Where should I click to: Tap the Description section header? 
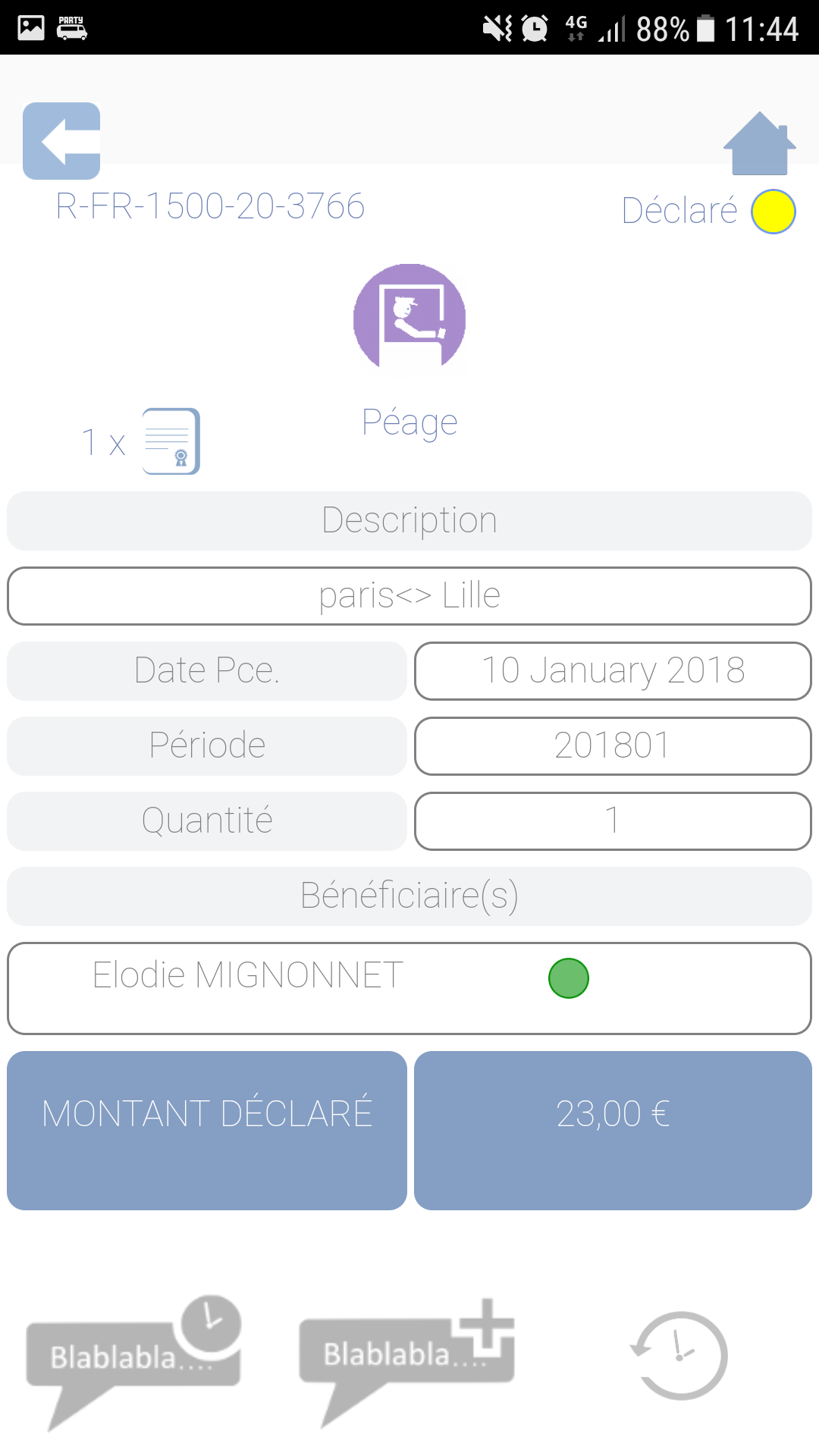pos(409,521)
